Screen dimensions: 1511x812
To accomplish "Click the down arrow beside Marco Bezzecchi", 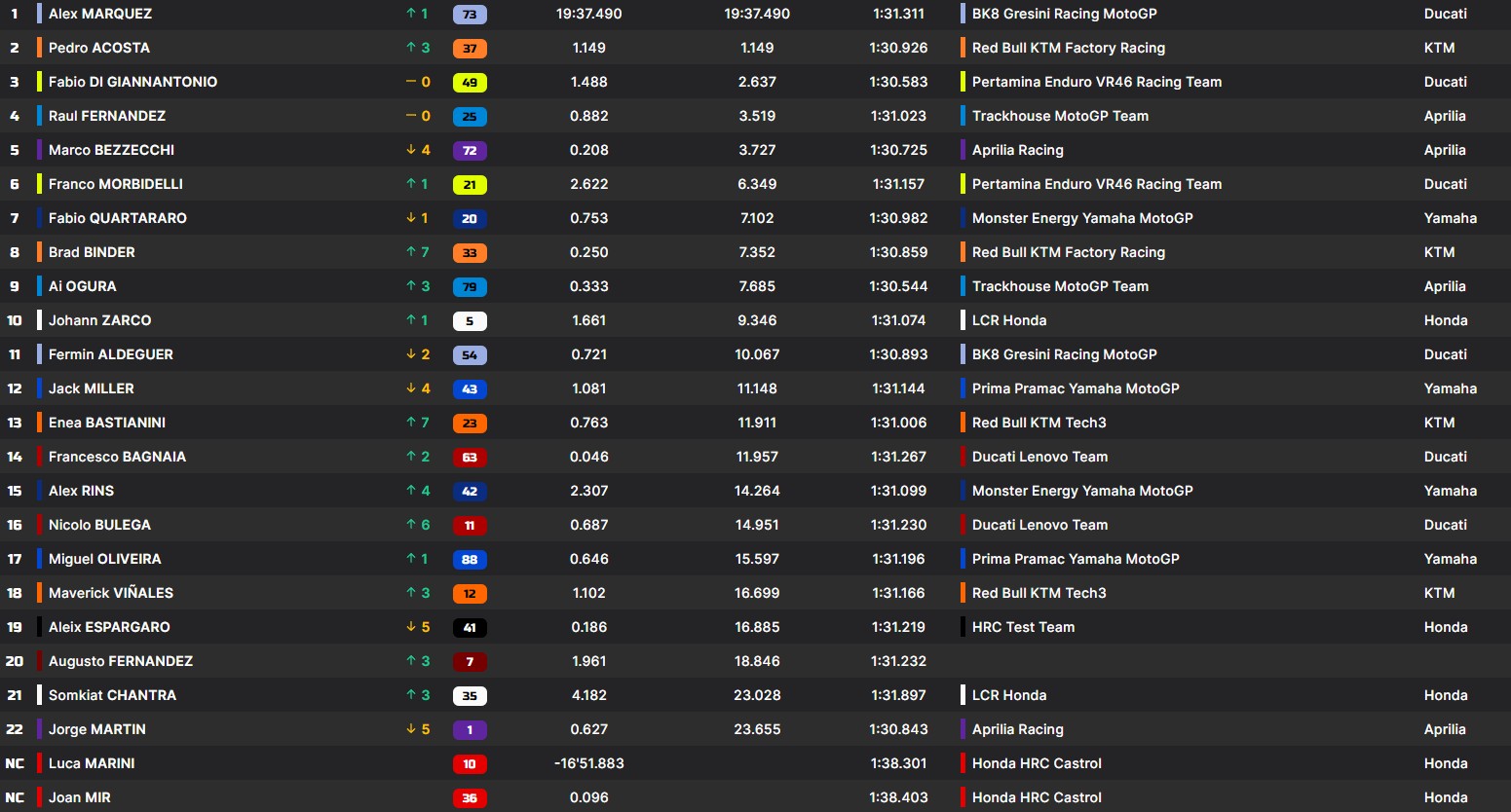I will pyautogui.click(x=411, y=150).
